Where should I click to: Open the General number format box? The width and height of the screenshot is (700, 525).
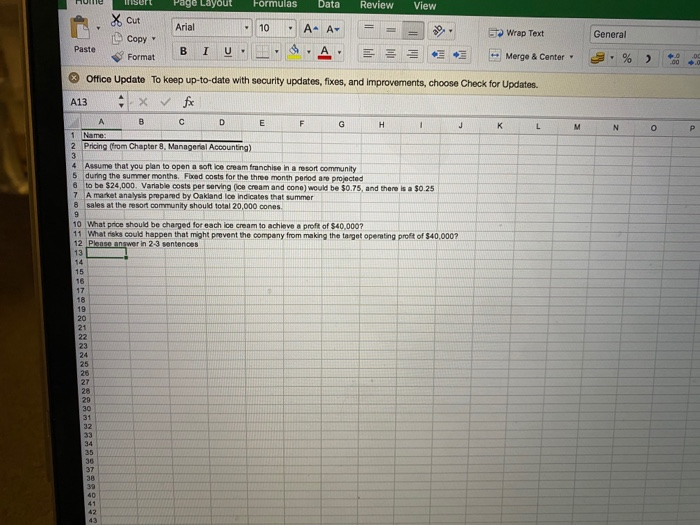point(645,34)
